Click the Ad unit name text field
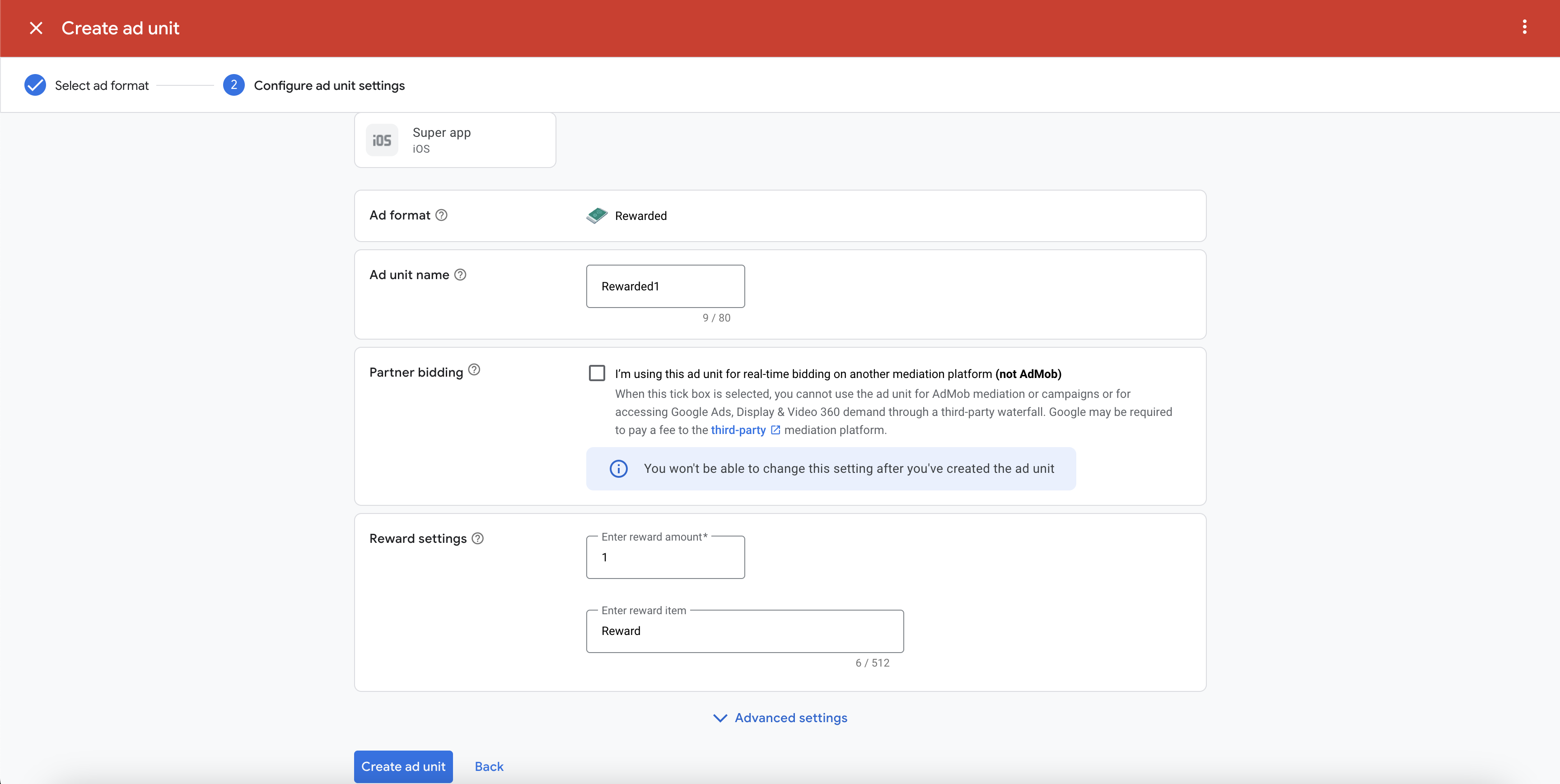 click(665, 286)
